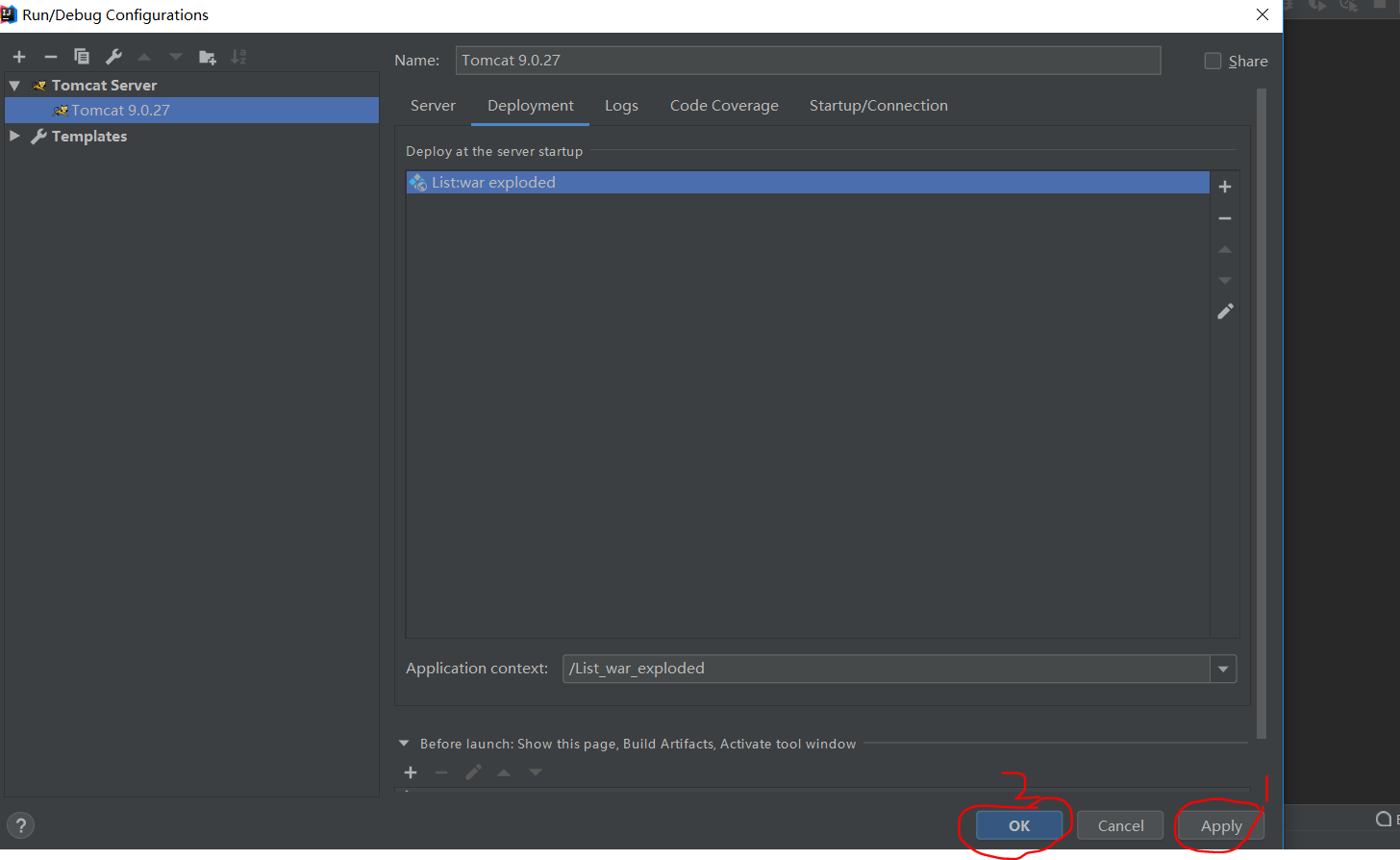1400x860 pixels.
Task: Expand the Templates tree node
Action: click(x=14, y=136)
